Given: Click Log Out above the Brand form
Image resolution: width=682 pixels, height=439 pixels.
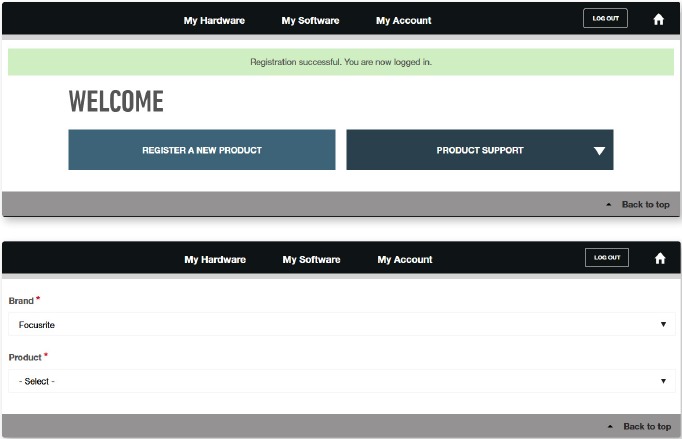Looking at the screenshot, I should click(606, 257).
